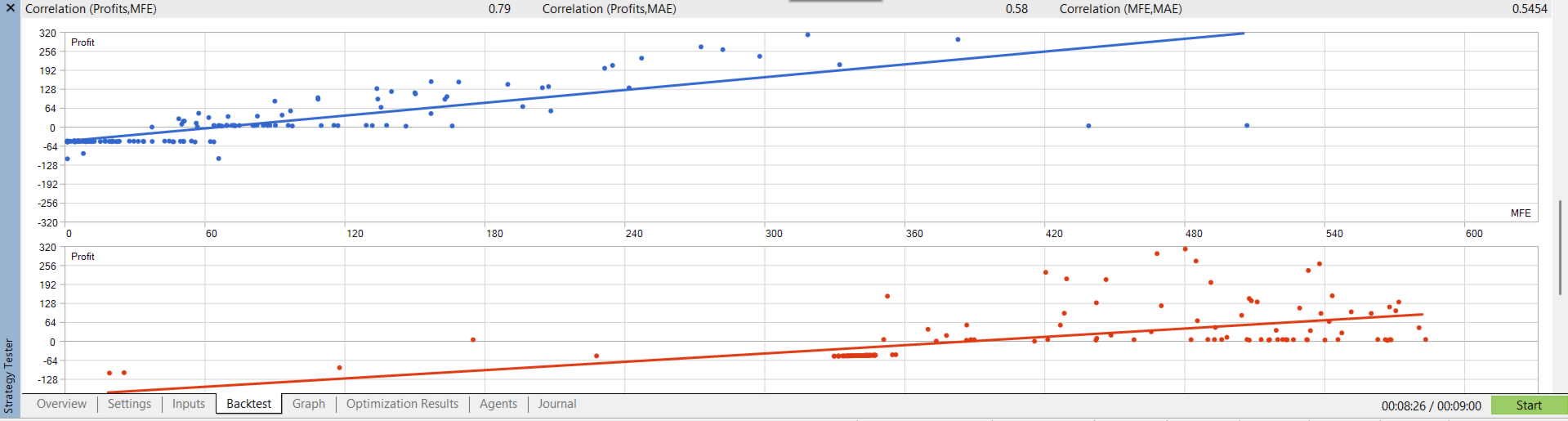
Task: Switch to the Graph tab
Action: click(309, 404)
